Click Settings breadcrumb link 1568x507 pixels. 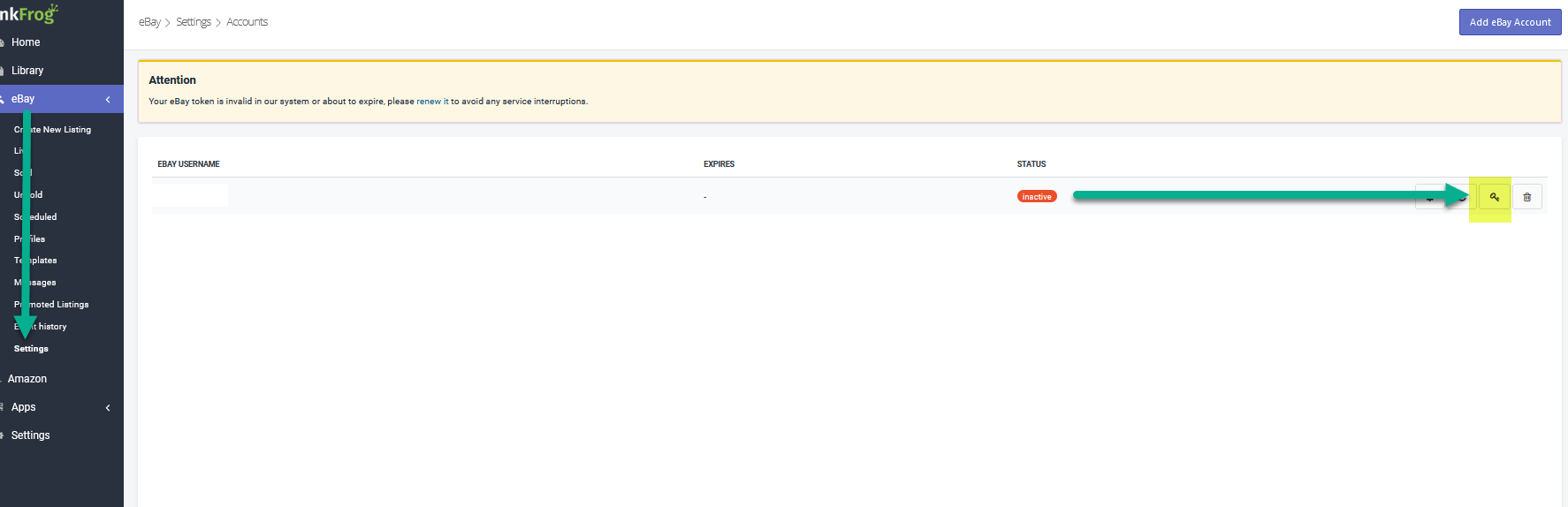click(194, 22)
